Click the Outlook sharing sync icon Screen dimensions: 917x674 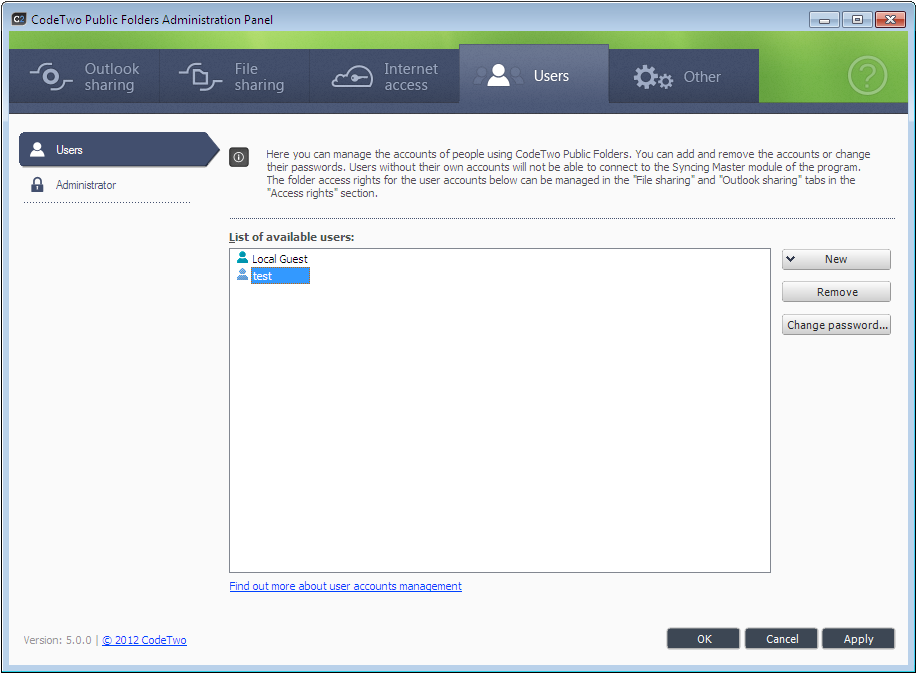[x=51, y=77]
